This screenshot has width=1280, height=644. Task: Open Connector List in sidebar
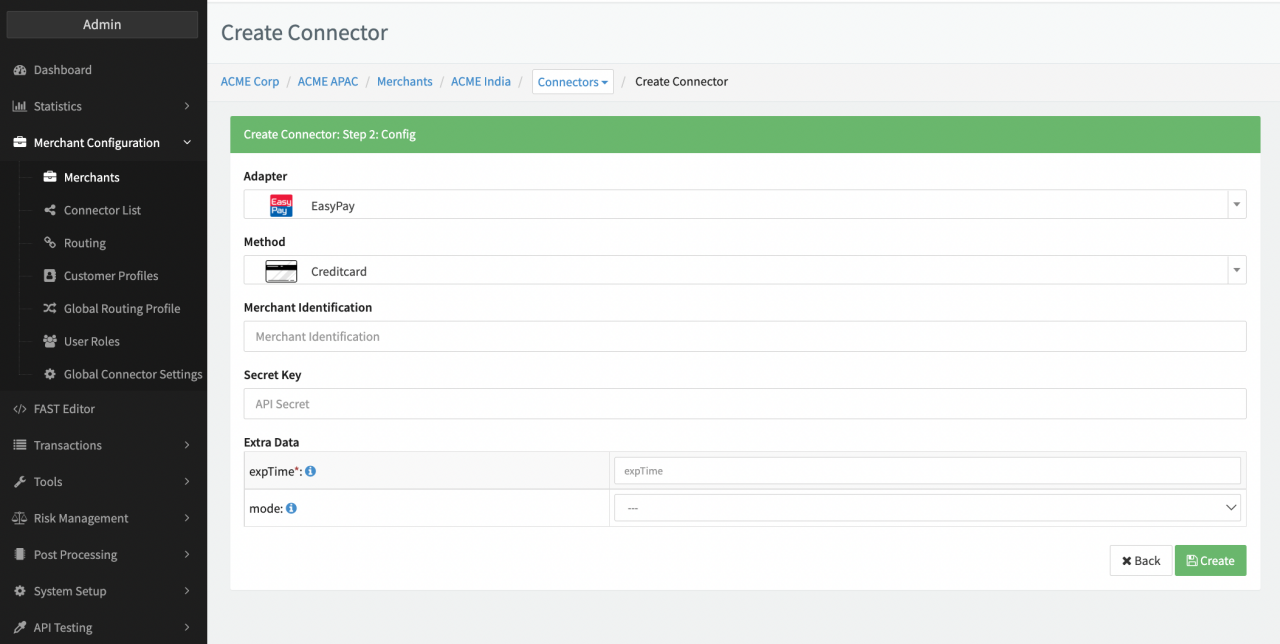102,210
